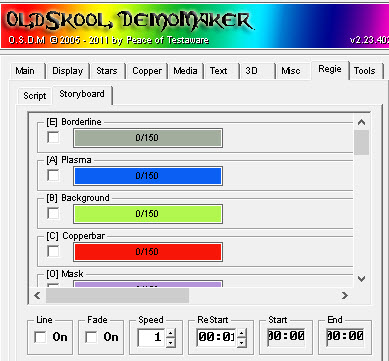Select the blue Plasma timeline bar
The height and width of the screenshot is (361, 389).
tap(148, 176)
